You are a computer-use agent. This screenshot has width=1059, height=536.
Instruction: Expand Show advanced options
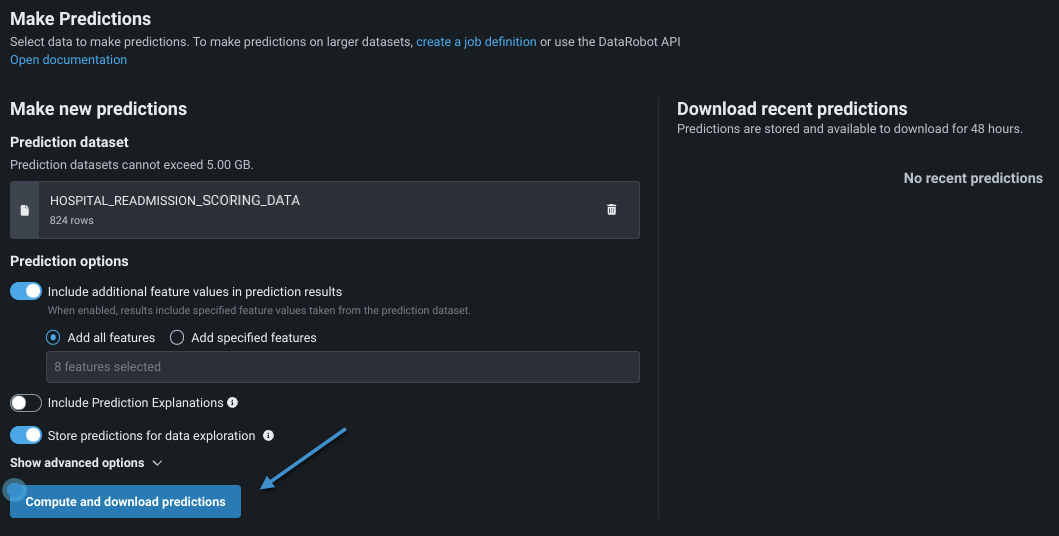click(x=77, y=463)
